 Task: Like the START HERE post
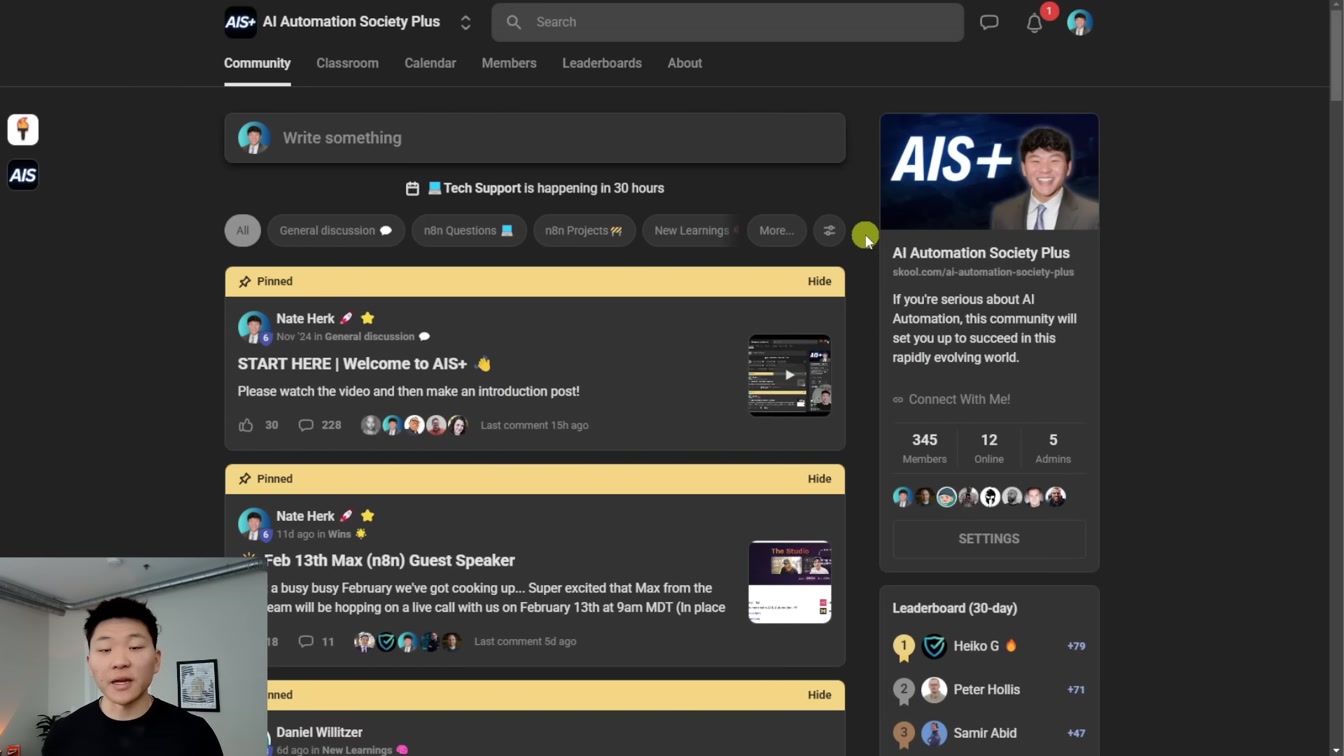(246, 425)
